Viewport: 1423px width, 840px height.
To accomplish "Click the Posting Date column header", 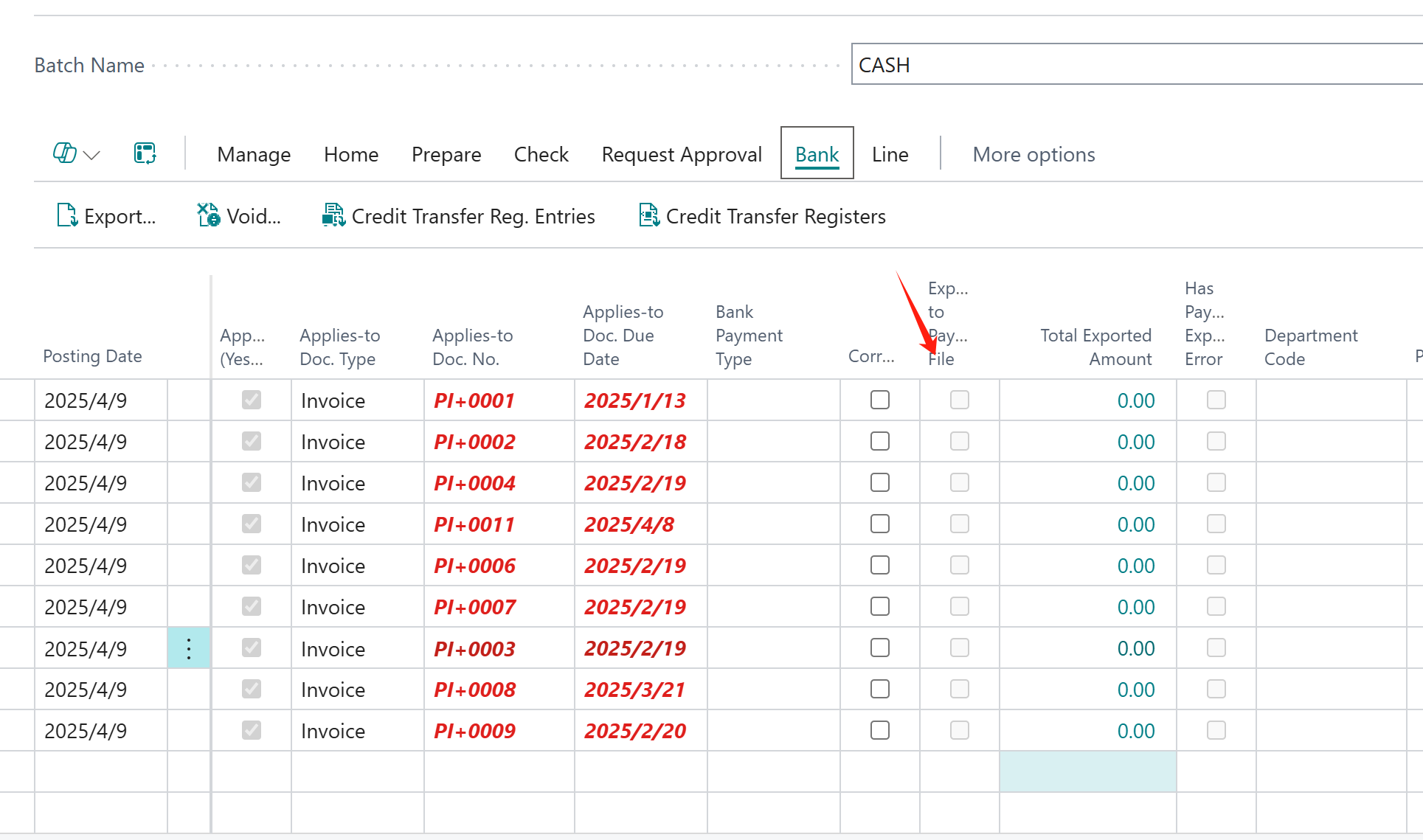I will click(x=92, y=356).
